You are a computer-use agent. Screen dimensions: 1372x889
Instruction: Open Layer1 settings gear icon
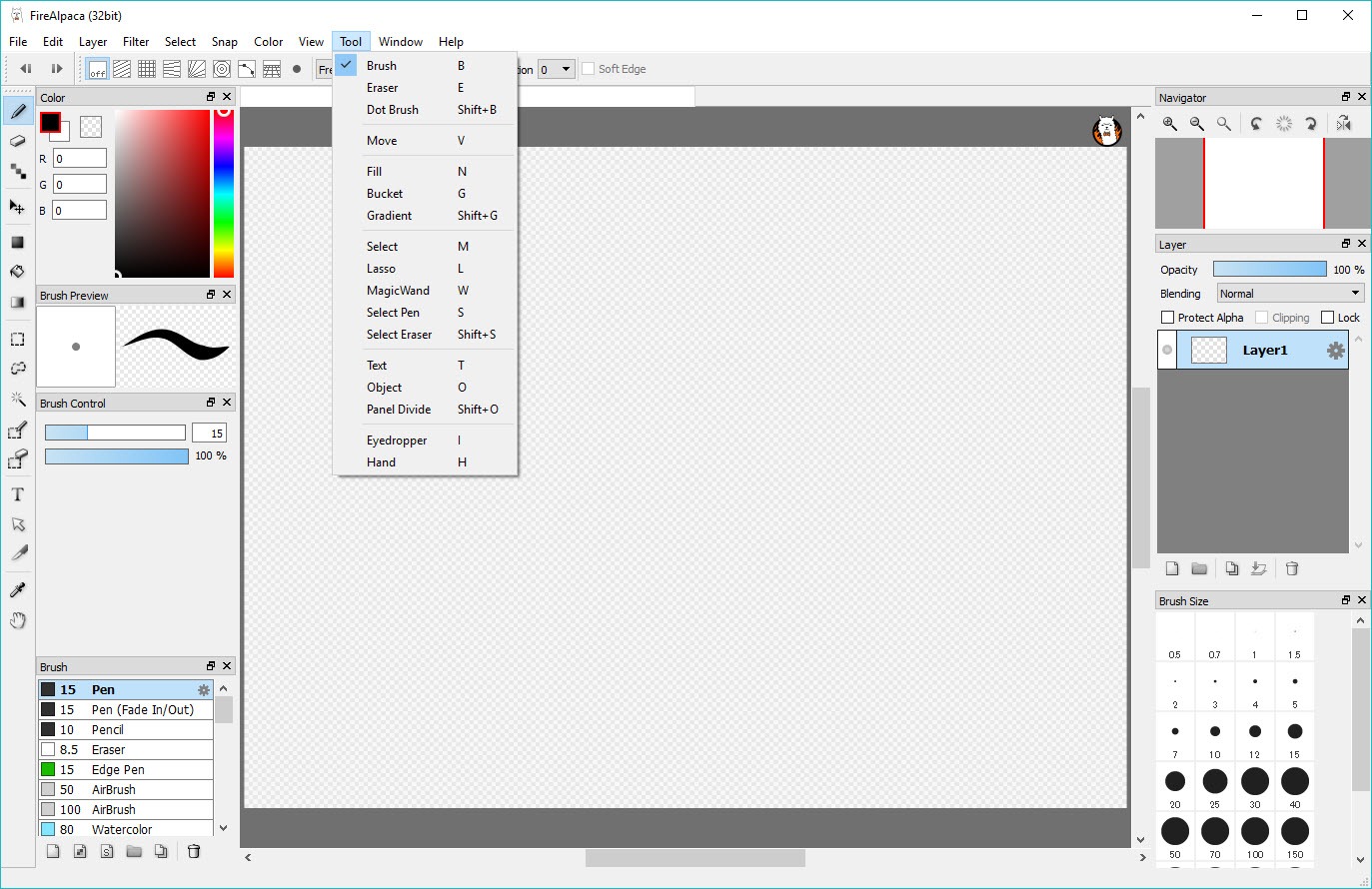(1335, 351)
